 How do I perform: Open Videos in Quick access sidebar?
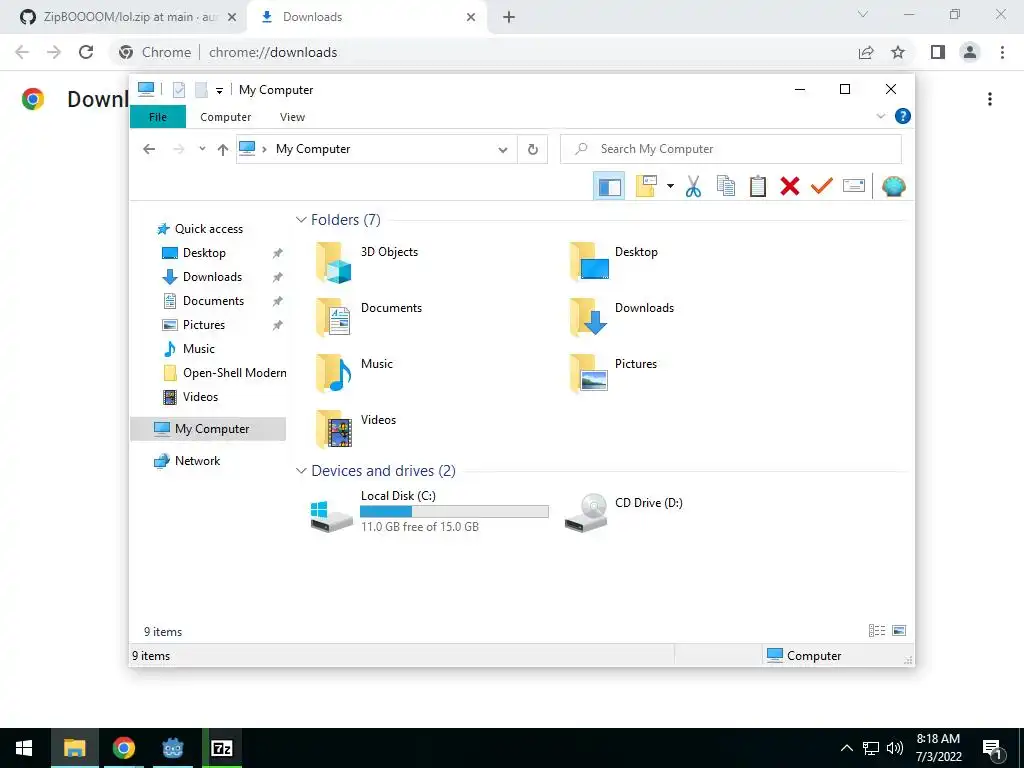tap(200, 397)
